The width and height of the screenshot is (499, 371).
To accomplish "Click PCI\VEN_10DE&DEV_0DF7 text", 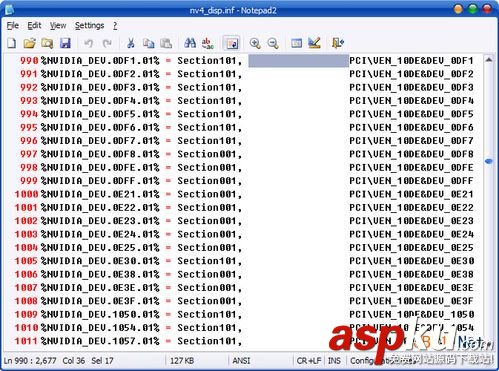I will tap(411, 141).
